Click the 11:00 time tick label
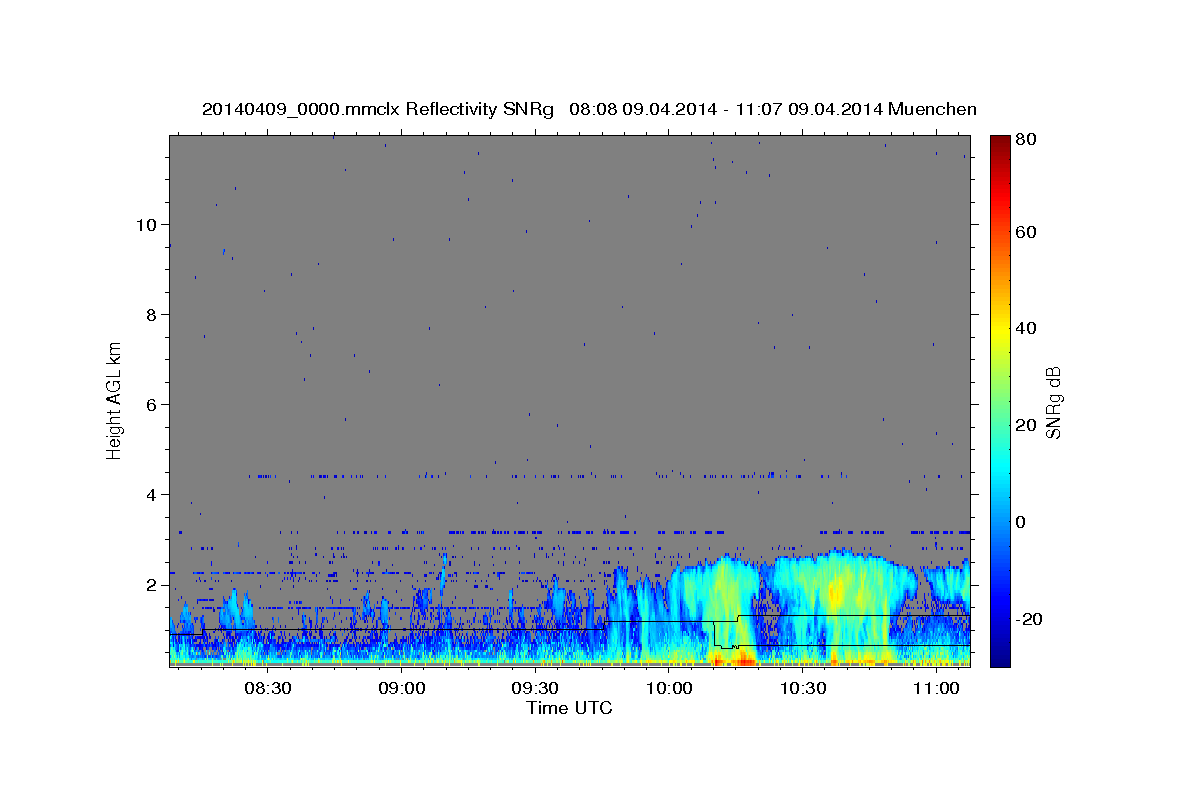This screenshot has height=800, width=1200. click(936, 689)
